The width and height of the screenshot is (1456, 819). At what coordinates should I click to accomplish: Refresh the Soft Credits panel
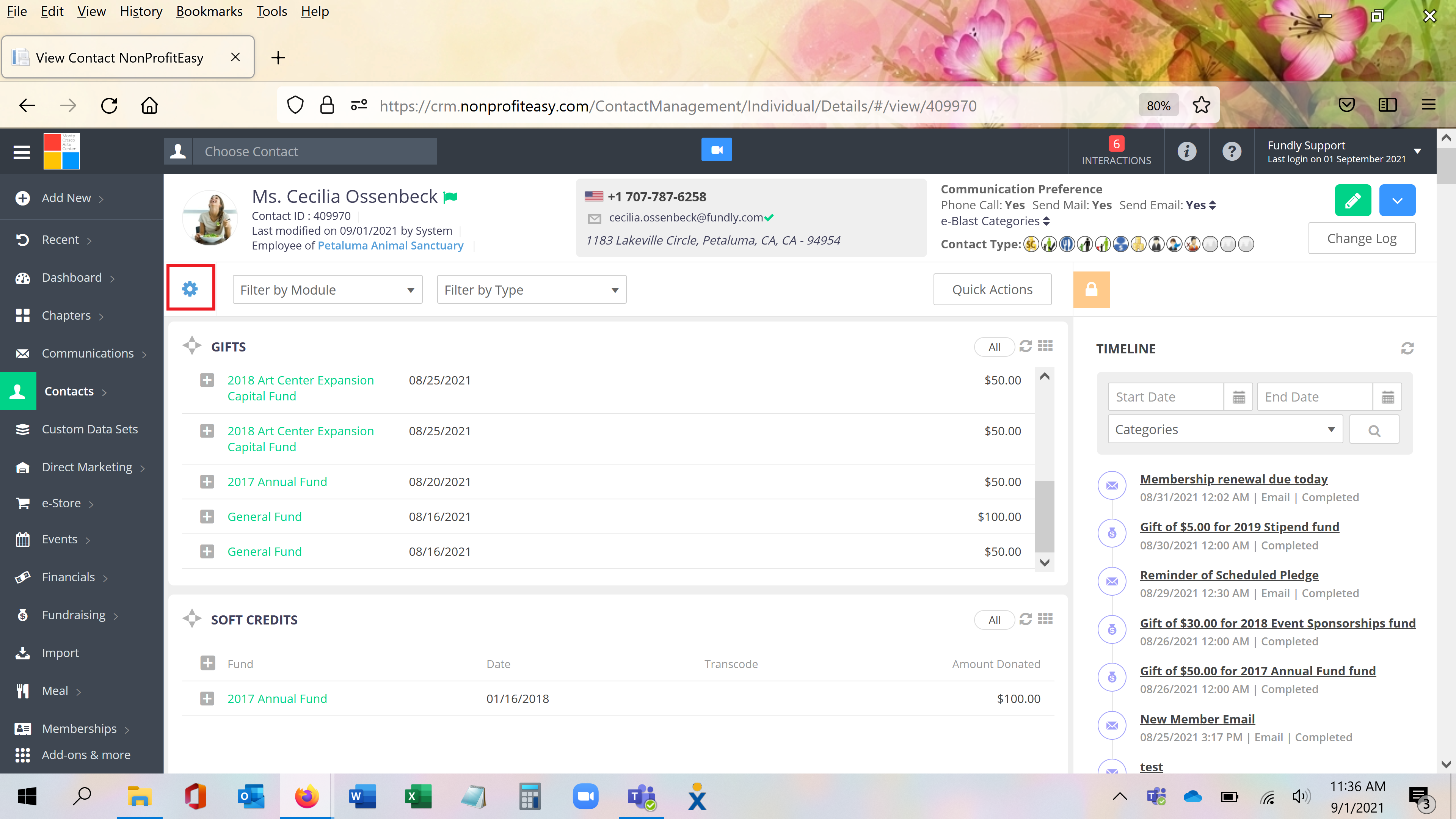(x=1025, y=619)
